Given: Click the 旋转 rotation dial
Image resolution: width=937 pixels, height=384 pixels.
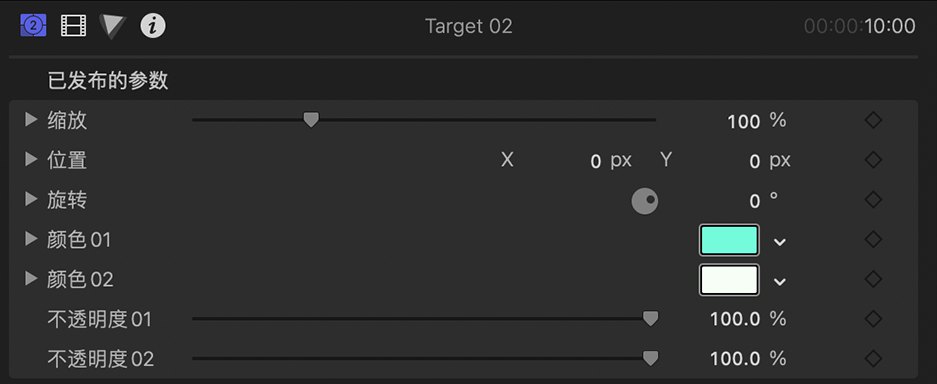Looking at the screenshot, I should pyautogui.click(x=645, y=201).
